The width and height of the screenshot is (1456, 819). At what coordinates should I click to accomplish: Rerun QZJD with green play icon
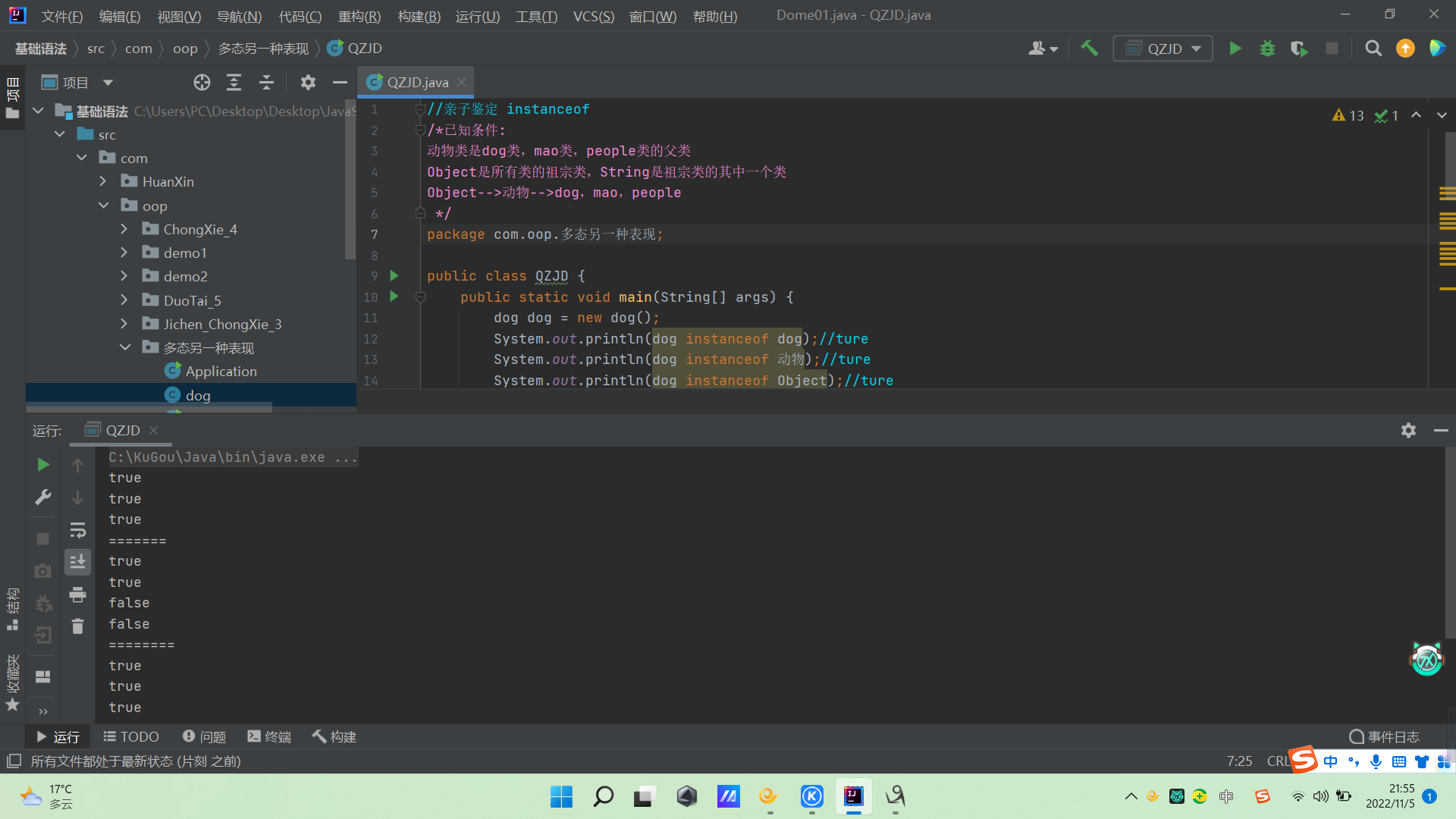click(43, 464)
